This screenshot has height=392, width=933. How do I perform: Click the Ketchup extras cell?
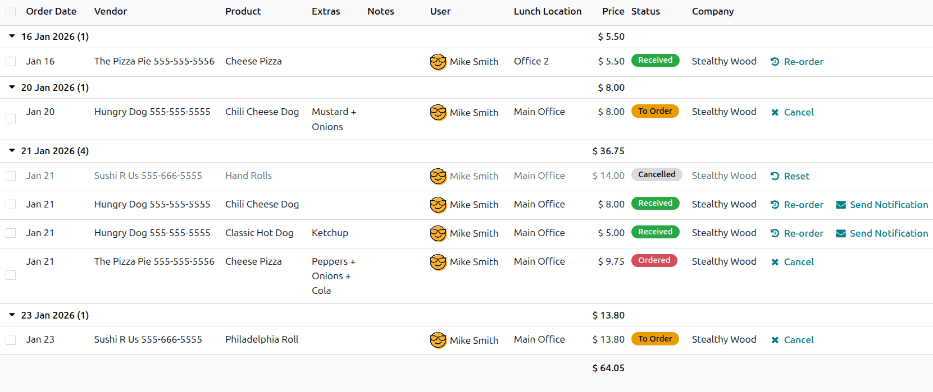(x=330, y=233)
